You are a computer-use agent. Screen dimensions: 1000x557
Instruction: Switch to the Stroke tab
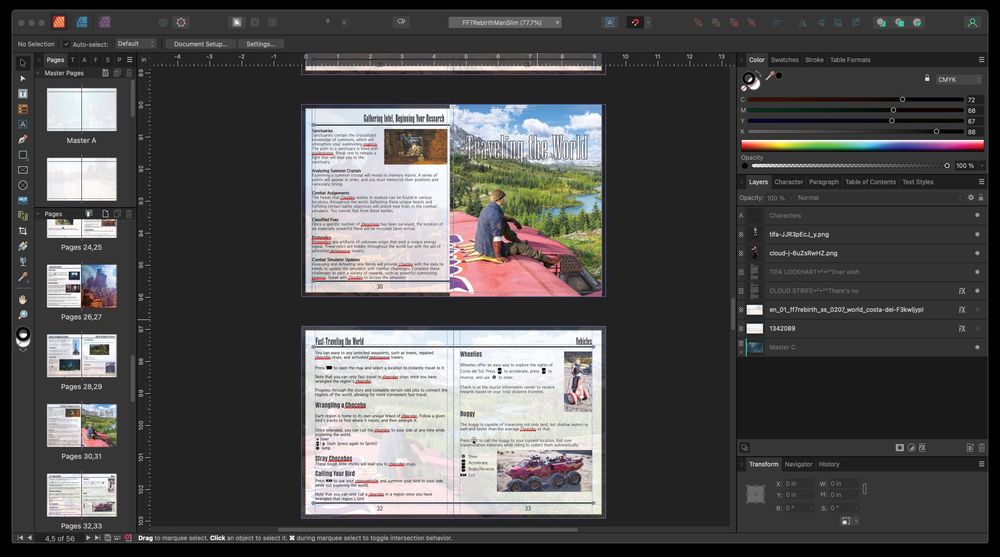(814, 60)
